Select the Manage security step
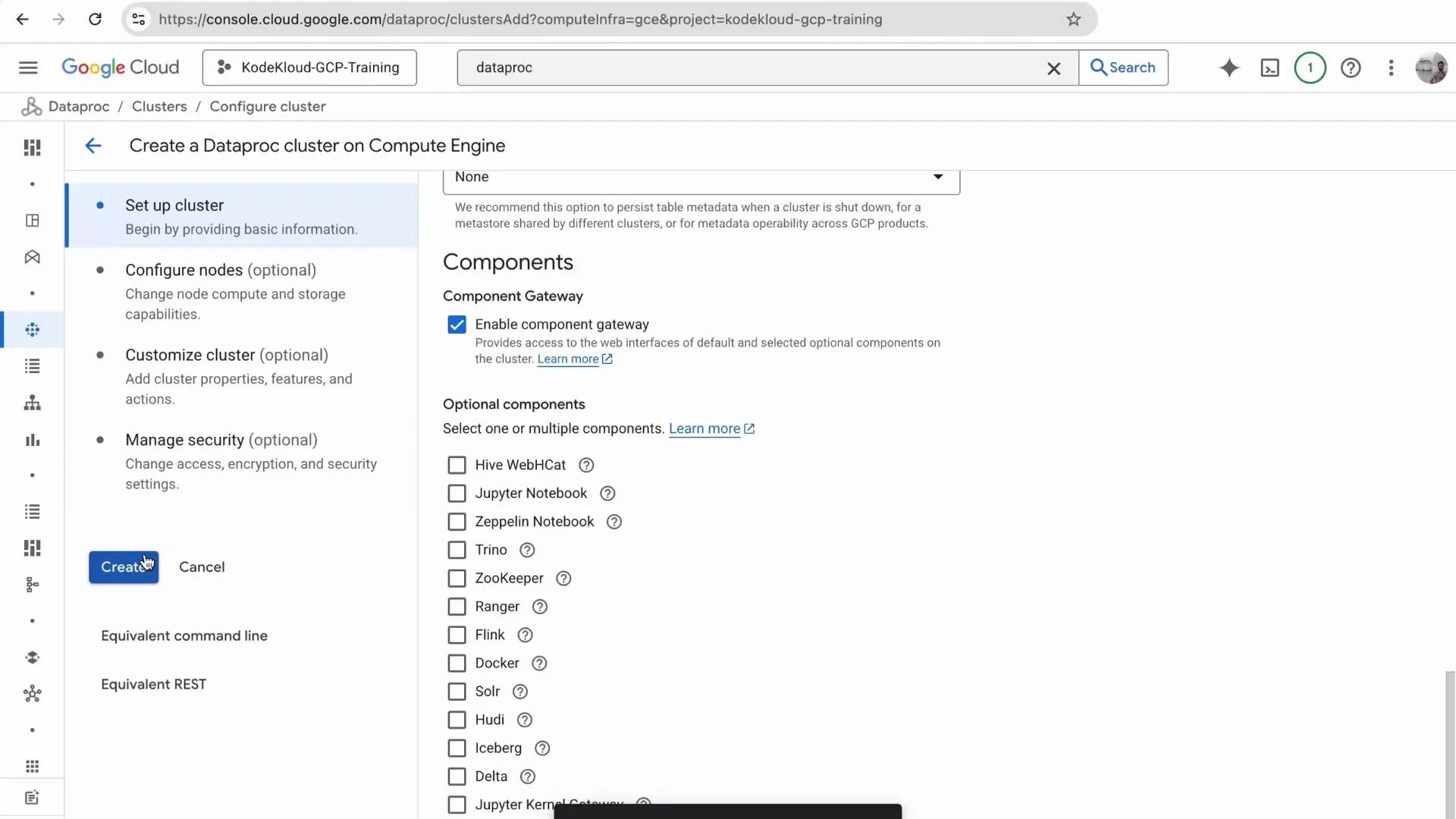Viewport: 1456px width, 819px height. pyautogui.click(x=243, y=461)
